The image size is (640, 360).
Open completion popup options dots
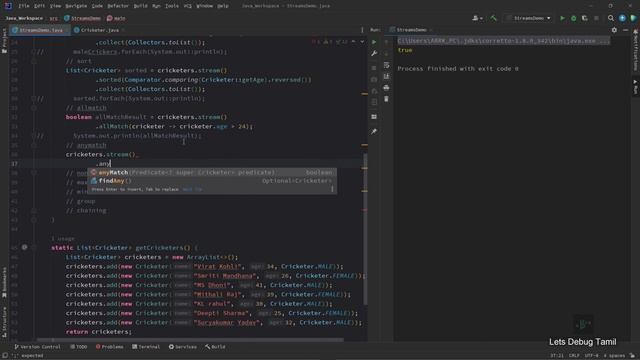[332, 189]
